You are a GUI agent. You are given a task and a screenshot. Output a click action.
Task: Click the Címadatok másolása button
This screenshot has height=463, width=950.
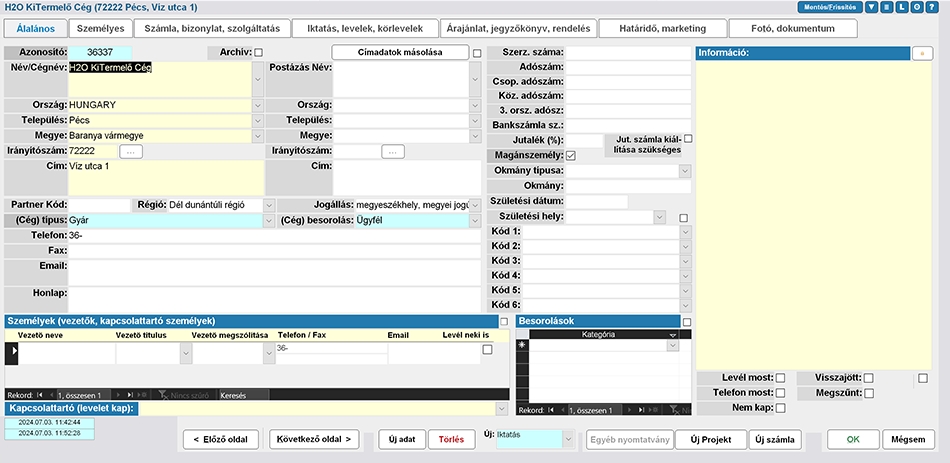(400, 52)
